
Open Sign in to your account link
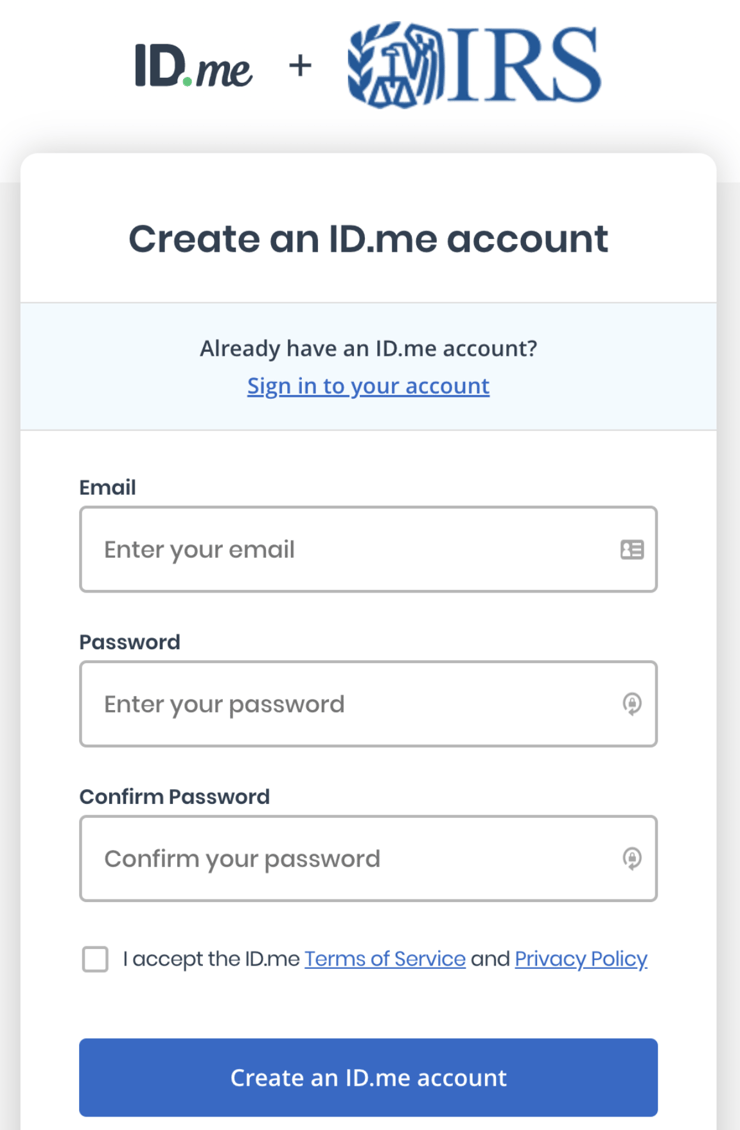(368, 385)
